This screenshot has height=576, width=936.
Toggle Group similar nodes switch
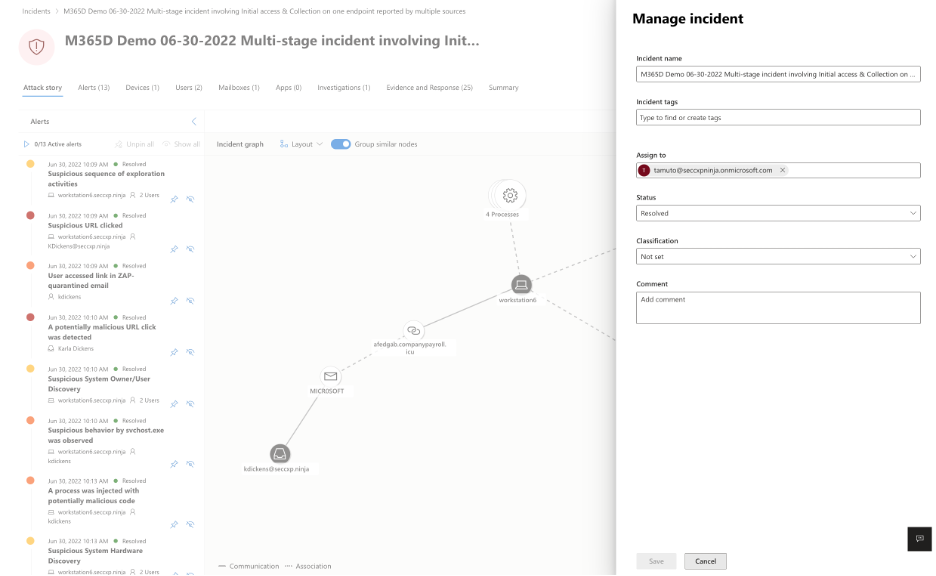(x=340, y=144)
